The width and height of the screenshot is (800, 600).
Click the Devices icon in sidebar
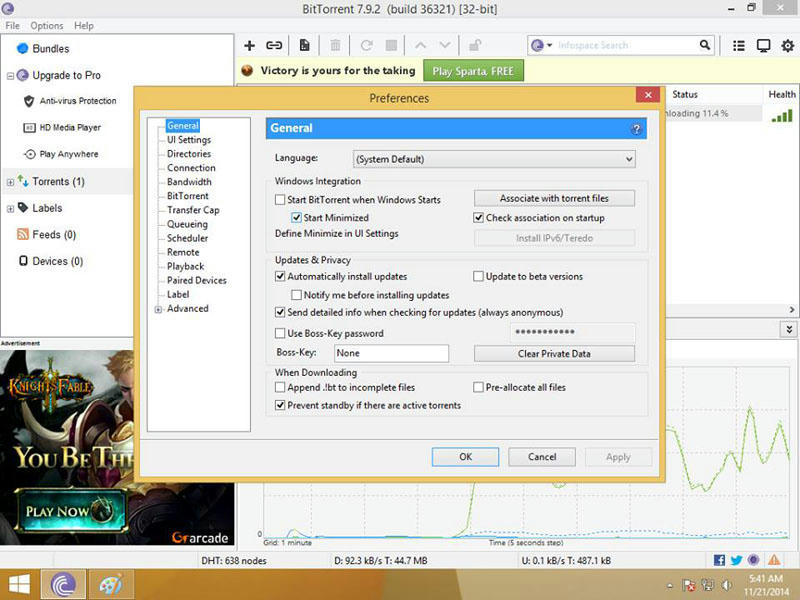click(23, 261)
